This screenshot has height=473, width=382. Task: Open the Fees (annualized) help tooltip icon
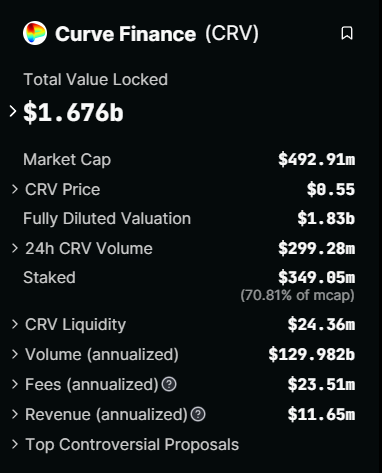169,384
